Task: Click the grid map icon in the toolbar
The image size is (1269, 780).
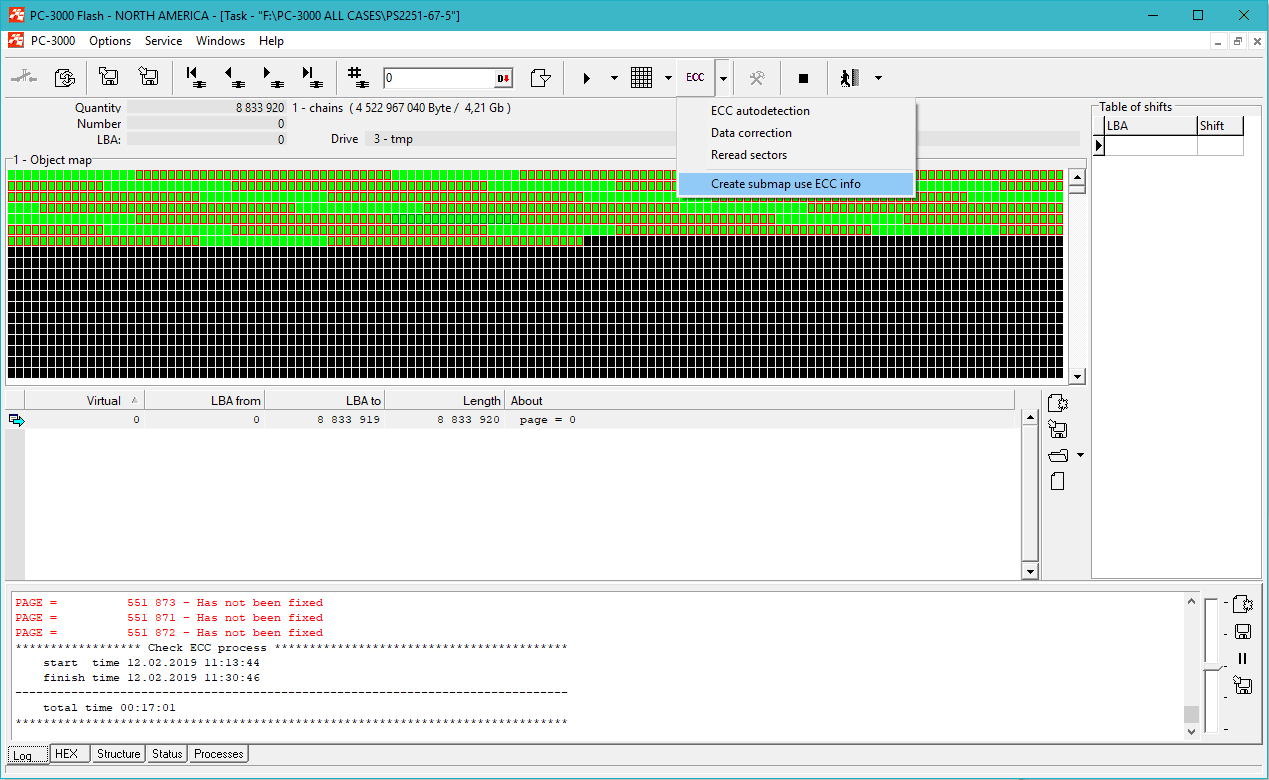Action: 642,78
